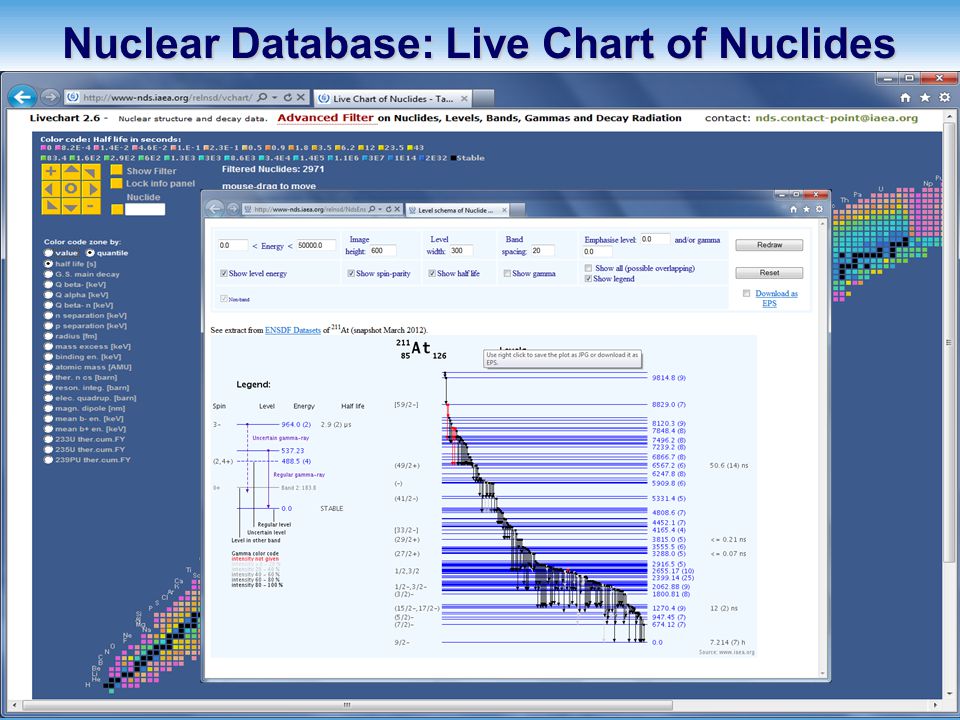The image size is (960, 720).
Task: Select the Level schema of Nuclide tab
Action: point(456,210)
